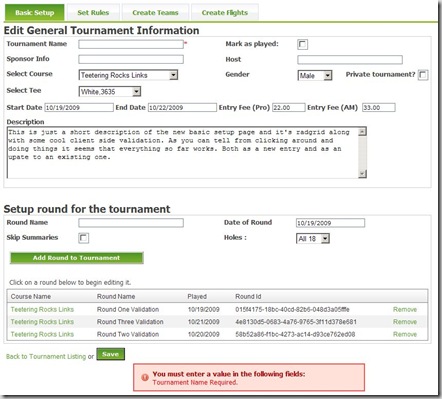Expand the Holes dropdown

[x=313, y=239]
